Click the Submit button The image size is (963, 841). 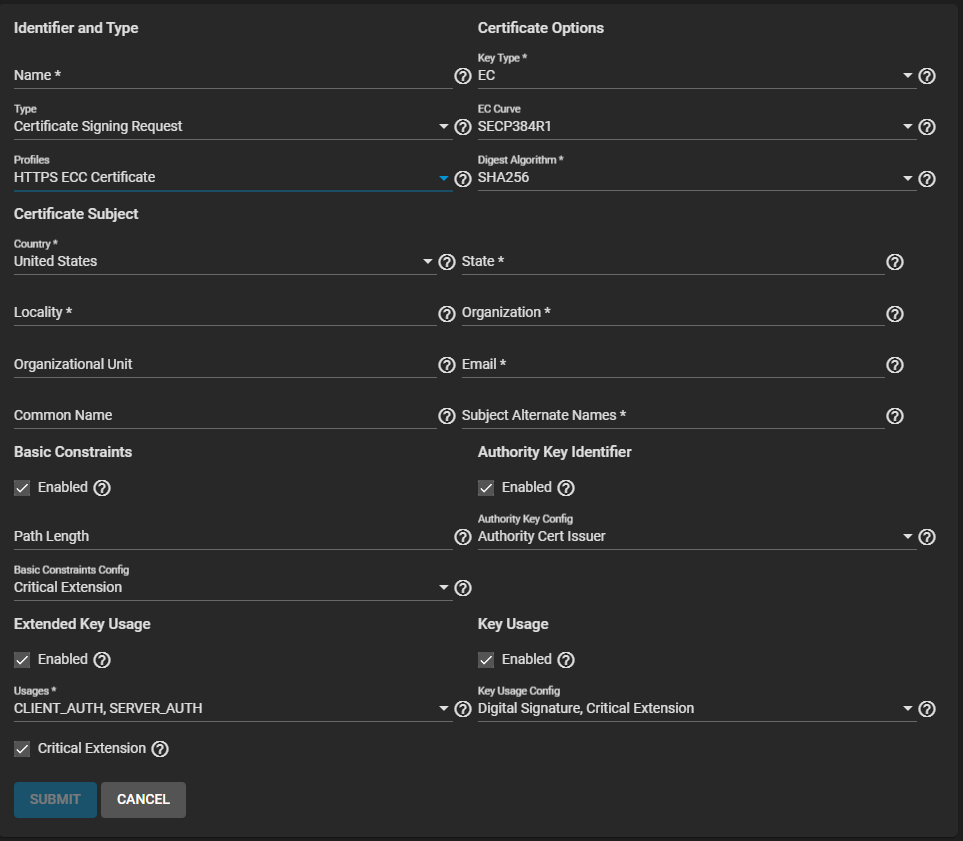[55, 800]
